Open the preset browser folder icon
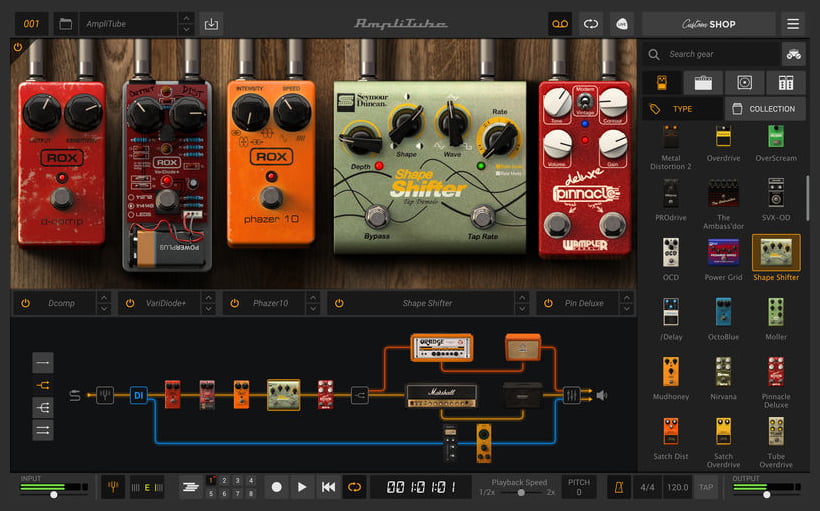Viewport: 820px width, 511px height. click(65, 24)
